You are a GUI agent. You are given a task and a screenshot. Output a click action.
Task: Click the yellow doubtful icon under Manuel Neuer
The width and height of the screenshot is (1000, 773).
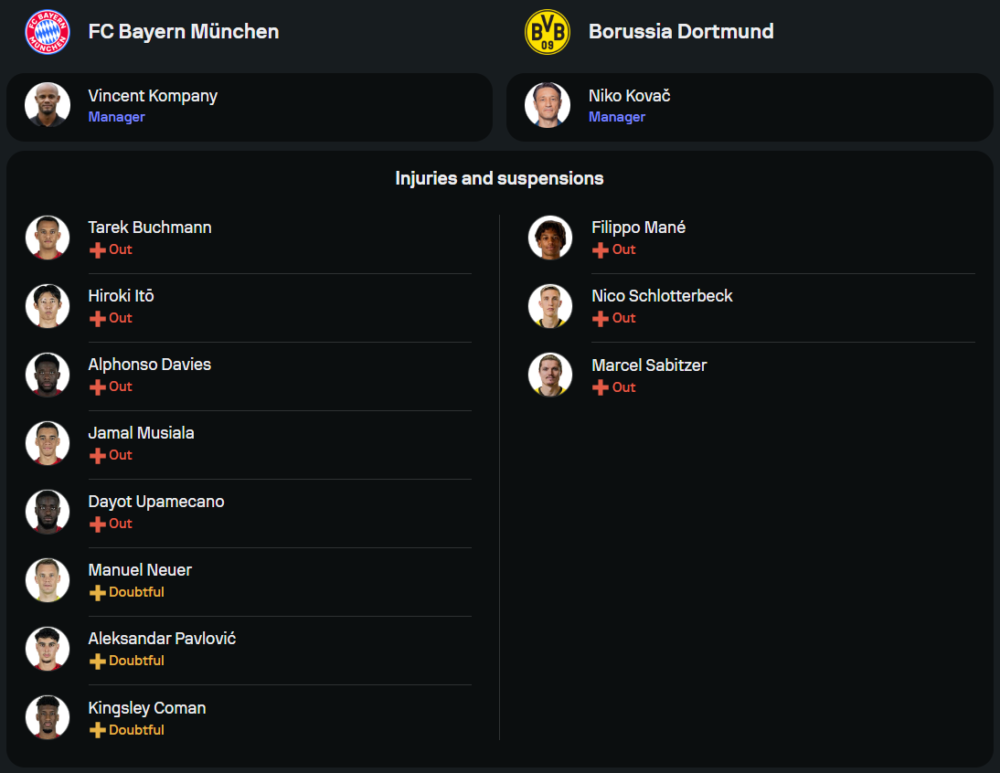(97, 593)
